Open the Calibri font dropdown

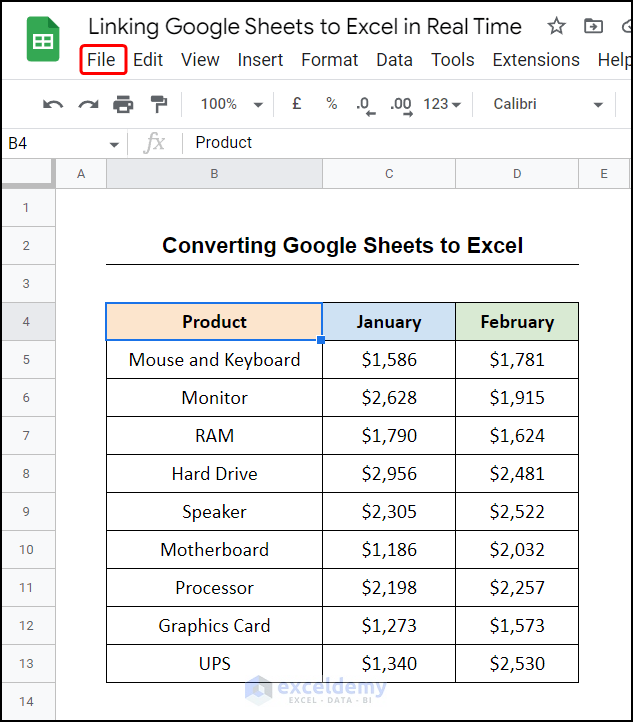tap(550, 104)
